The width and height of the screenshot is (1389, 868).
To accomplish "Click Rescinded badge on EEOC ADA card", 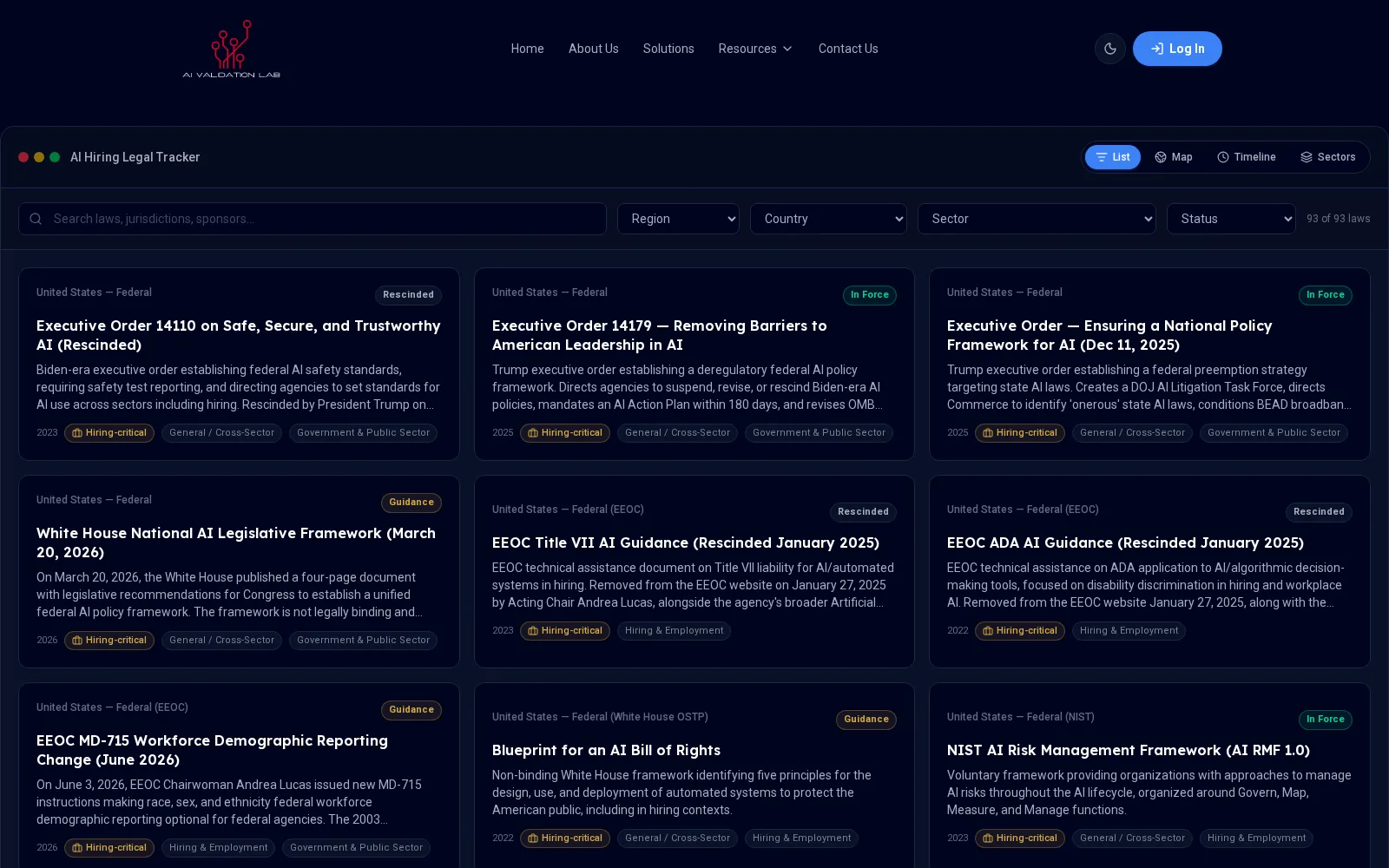I will (x=1319, y=512).
